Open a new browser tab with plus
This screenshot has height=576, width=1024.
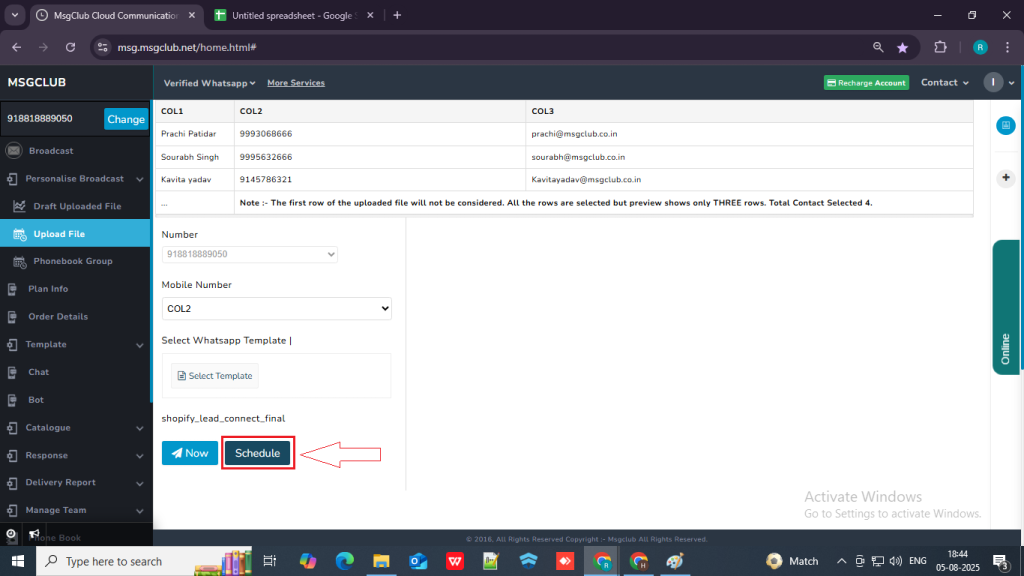point(397,15)
